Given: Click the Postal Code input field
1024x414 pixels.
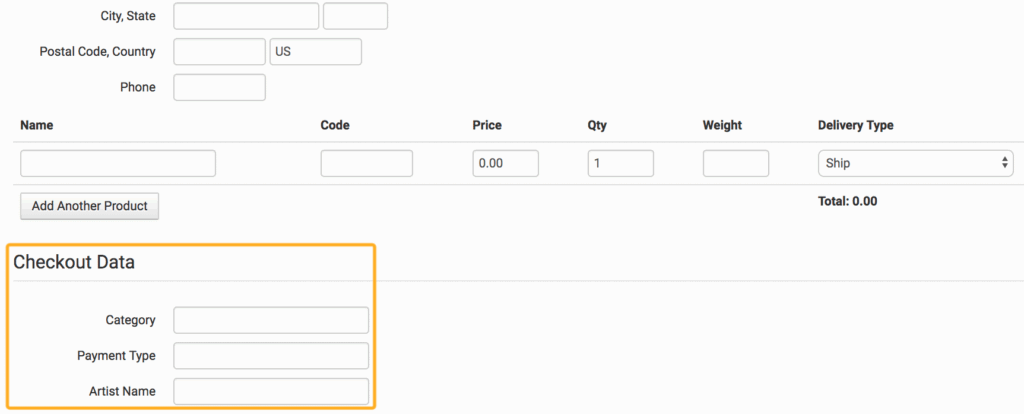Looking at the screenshot, I should 219,52.
